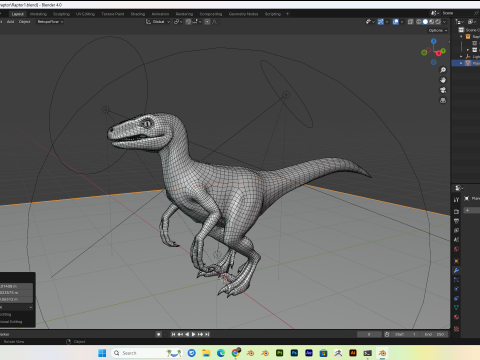This screenshot has width=480, height=360.
Task: Toggle the show gizmo button
Action: pos(381,22)
